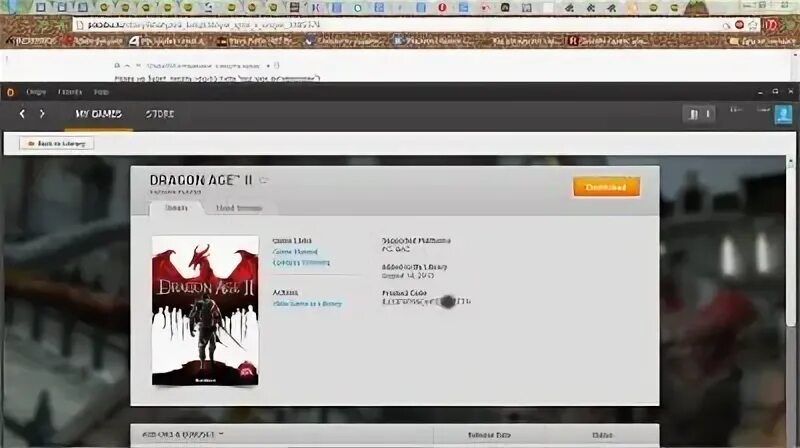Click the product code text
800x448 pixels.
(426, 302)
